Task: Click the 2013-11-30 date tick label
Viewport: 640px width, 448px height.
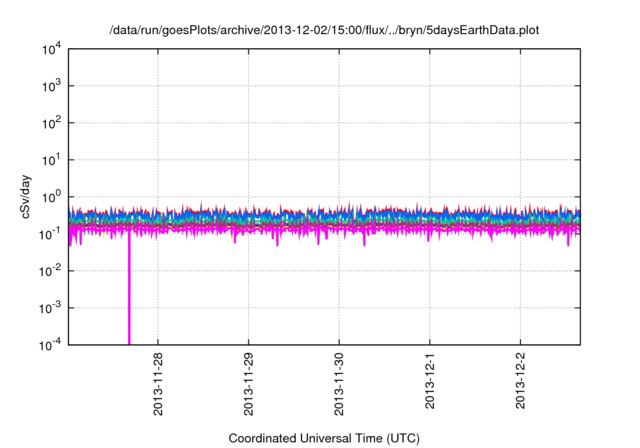Action: tap(339, 384)
